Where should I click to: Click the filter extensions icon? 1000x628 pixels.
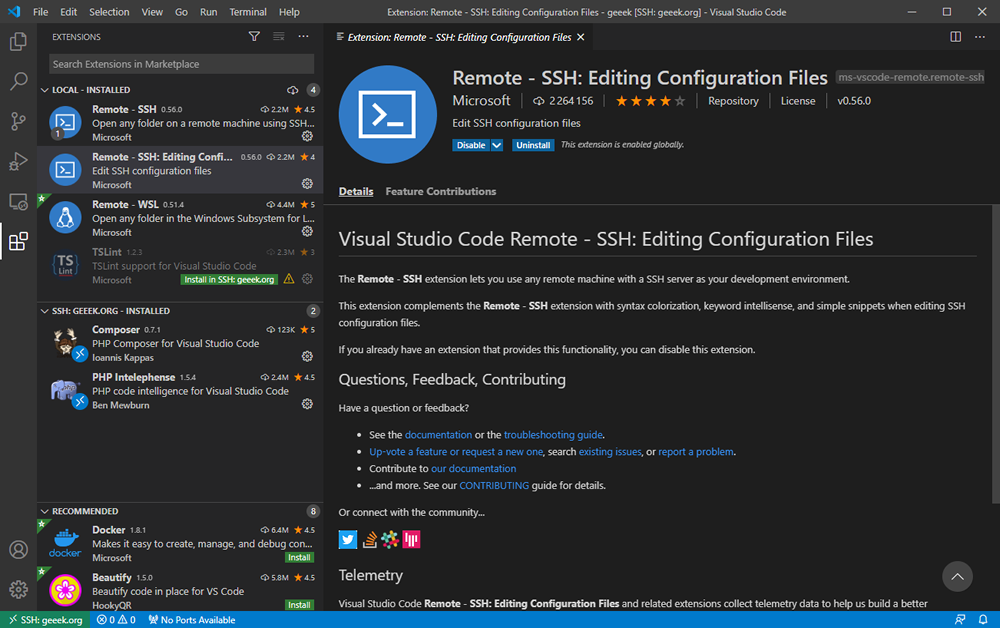point(254,36)
